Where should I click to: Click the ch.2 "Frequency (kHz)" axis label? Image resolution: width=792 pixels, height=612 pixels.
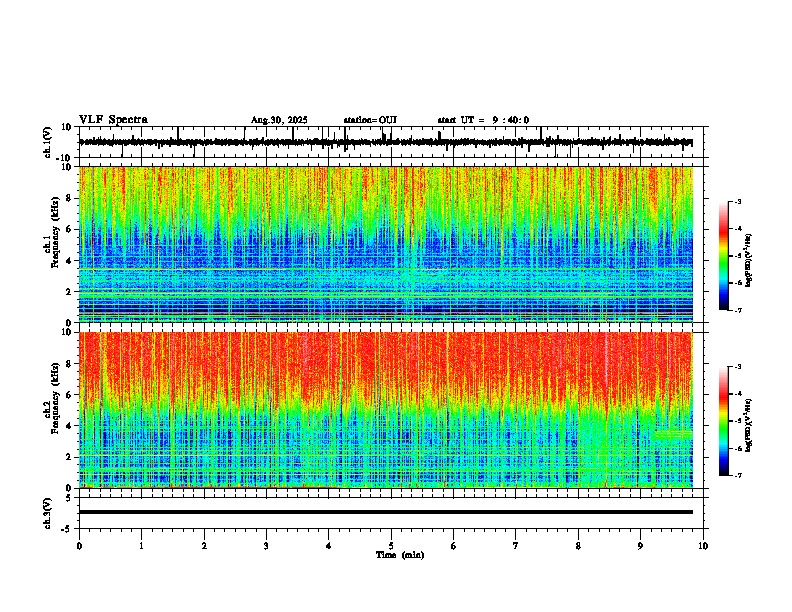click(x=55, y=398)
